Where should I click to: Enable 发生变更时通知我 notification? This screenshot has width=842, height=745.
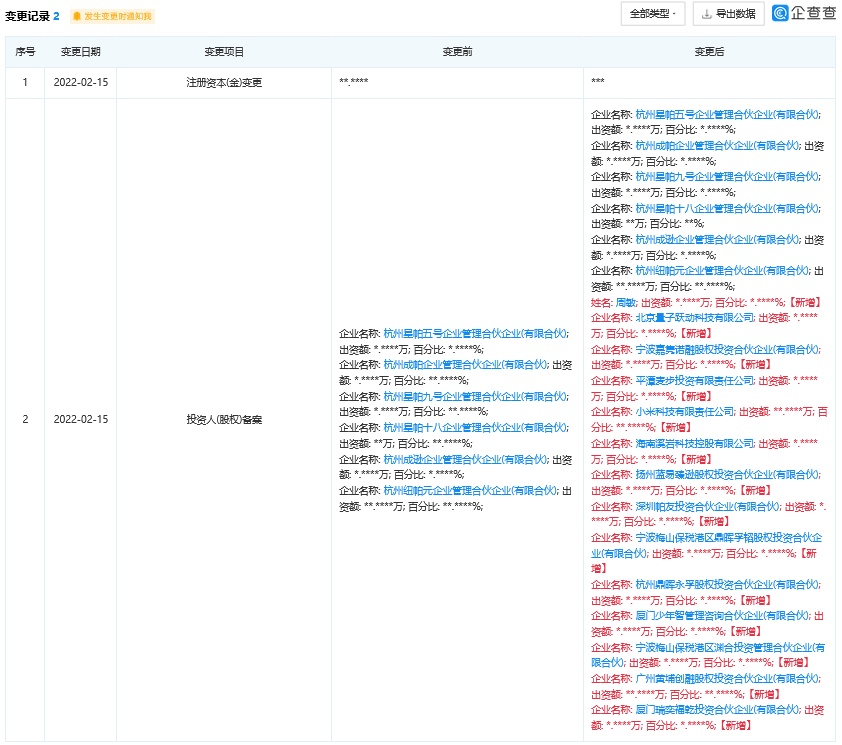pos(118,17)
